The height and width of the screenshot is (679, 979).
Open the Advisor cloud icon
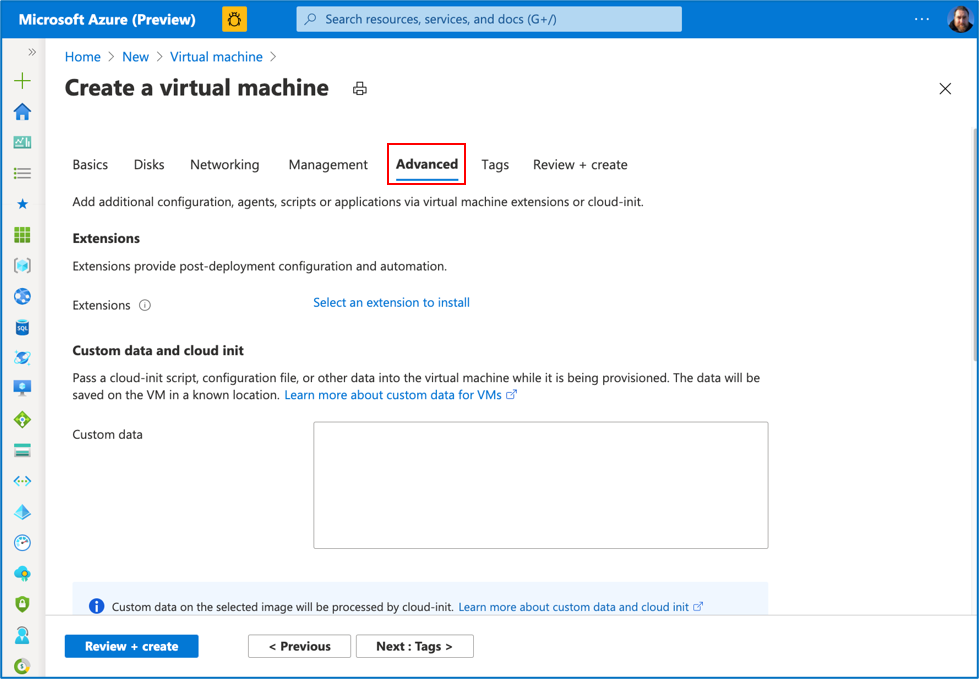pos(22,574)
